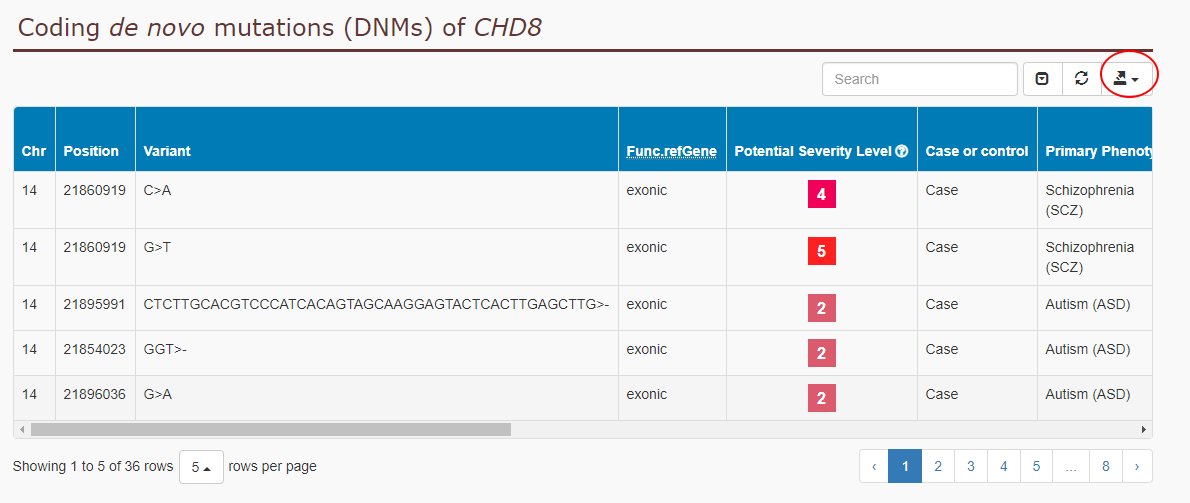Select page 5 in pagination
Viewport: 1190px width, 503px height.
coord(1037,467)
